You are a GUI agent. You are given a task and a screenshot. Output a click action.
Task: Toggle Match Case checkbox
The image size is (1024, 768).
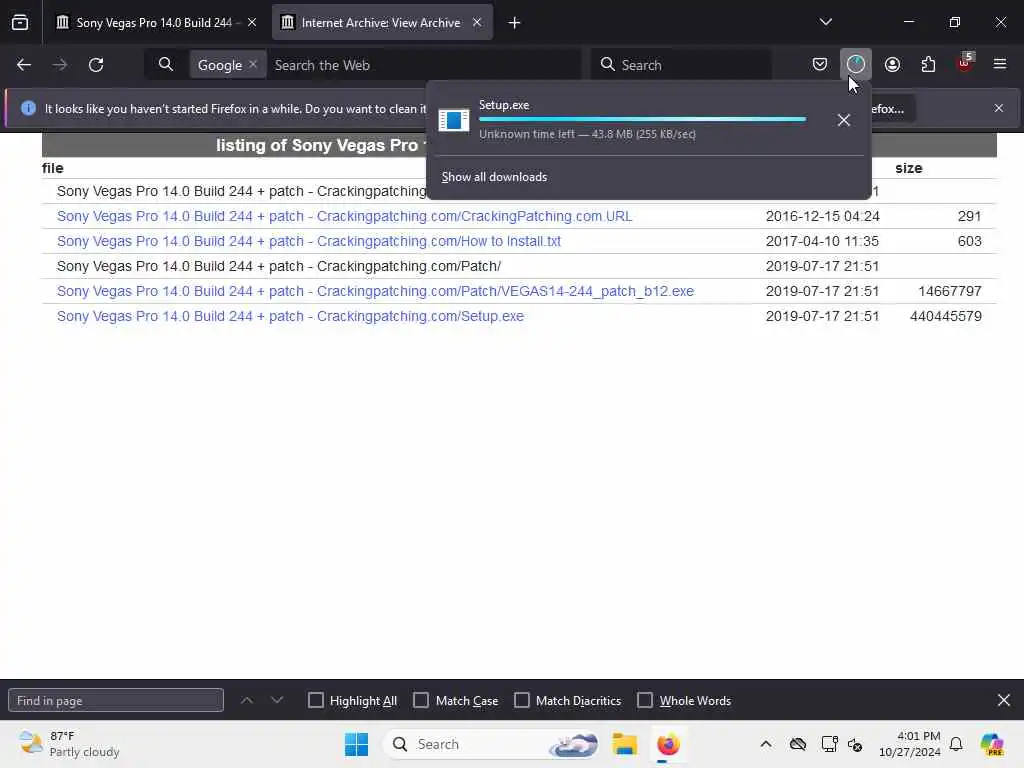[421, 700]
